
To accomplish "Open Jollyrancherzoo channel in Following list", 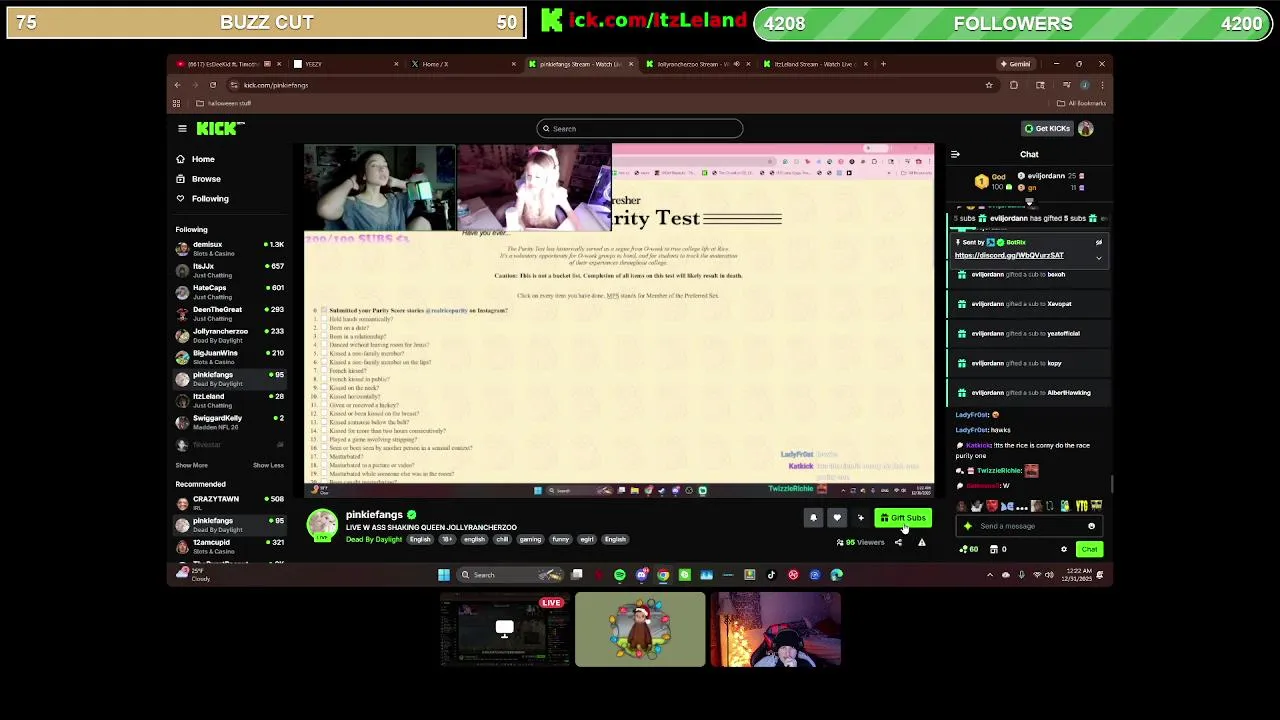I will pyautogui.click(x=229, y=335).
